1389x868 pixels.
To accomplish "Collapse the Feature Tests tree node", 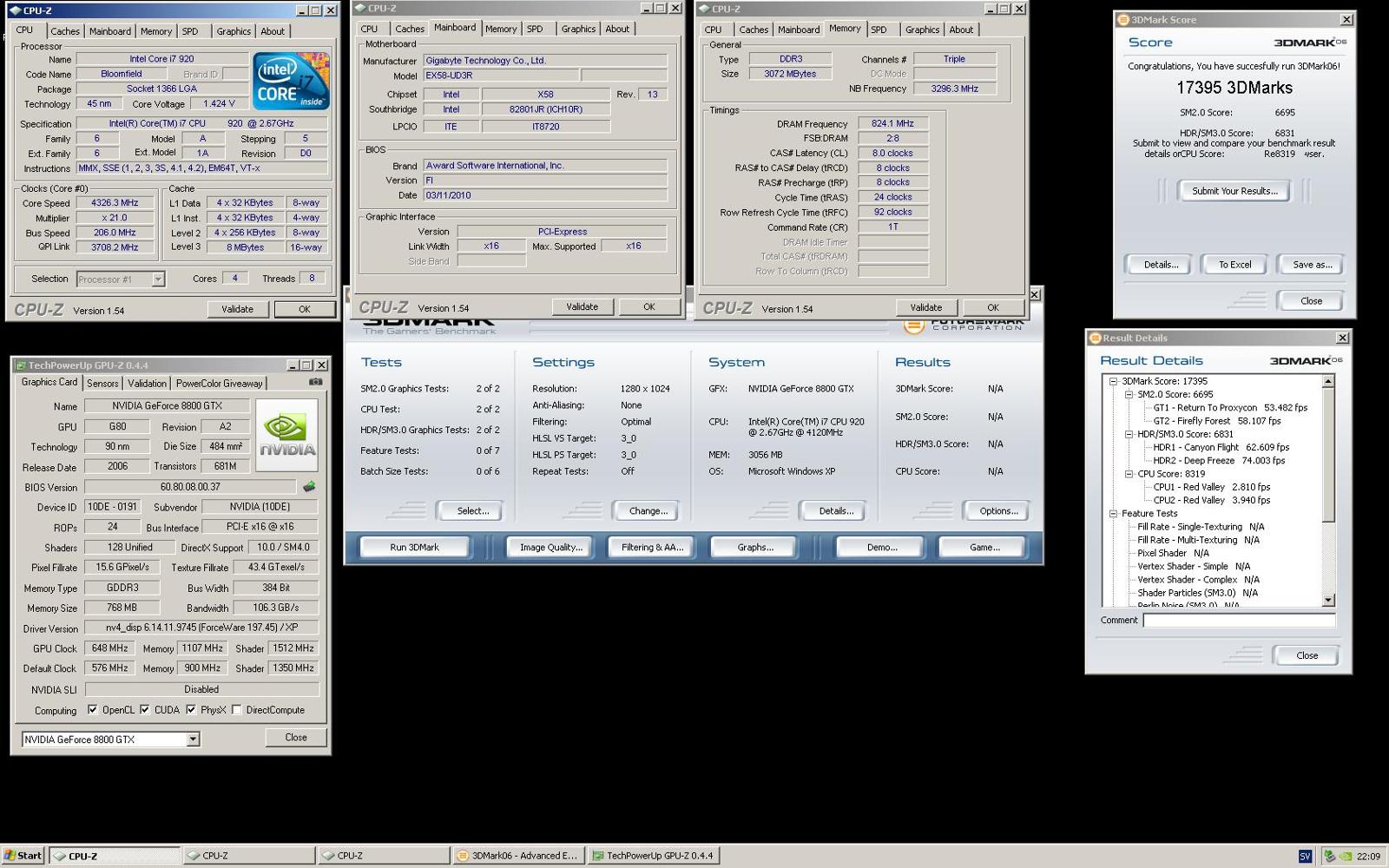I will pyautogui.click(x=1113, y=514).
